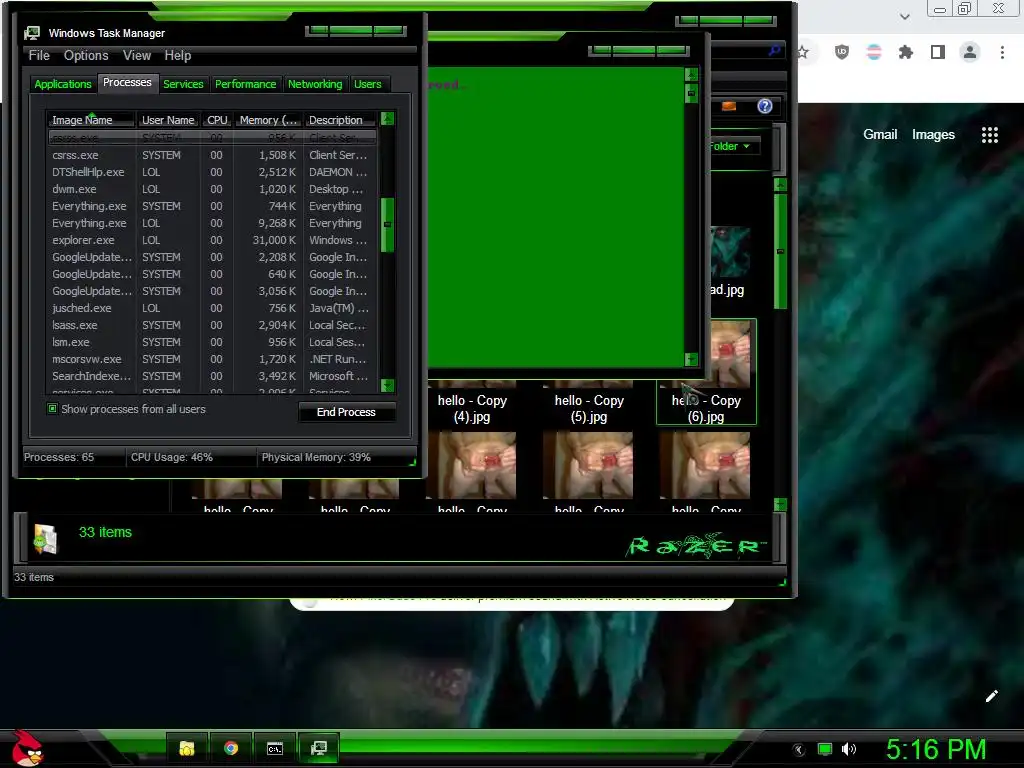Sort processes by Image Name column
The width and height of the screenshot is (1024, 768).
[x=91, y=120]
